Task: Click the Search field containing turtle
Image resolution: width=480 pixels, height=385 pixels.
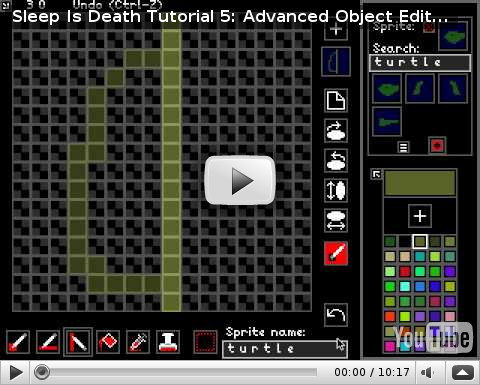Action: 420,63
